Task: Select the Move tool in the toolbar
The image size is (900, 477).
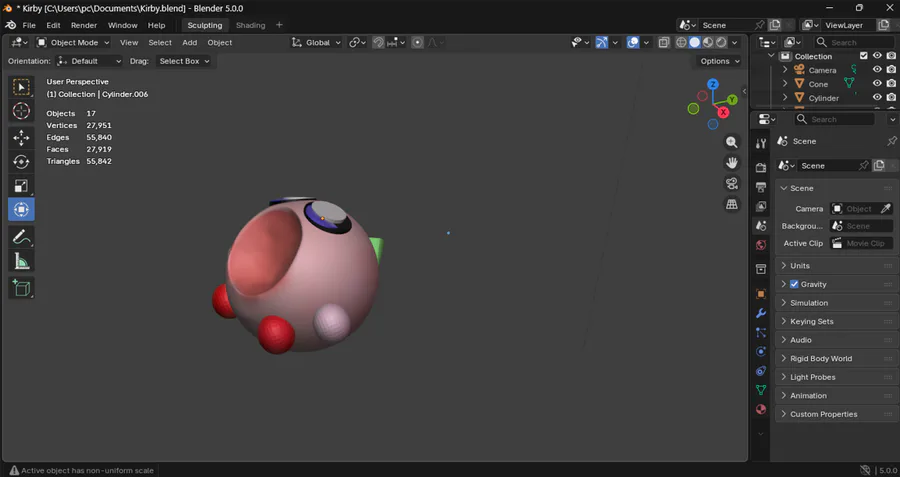Action: [x=21, y=136]
